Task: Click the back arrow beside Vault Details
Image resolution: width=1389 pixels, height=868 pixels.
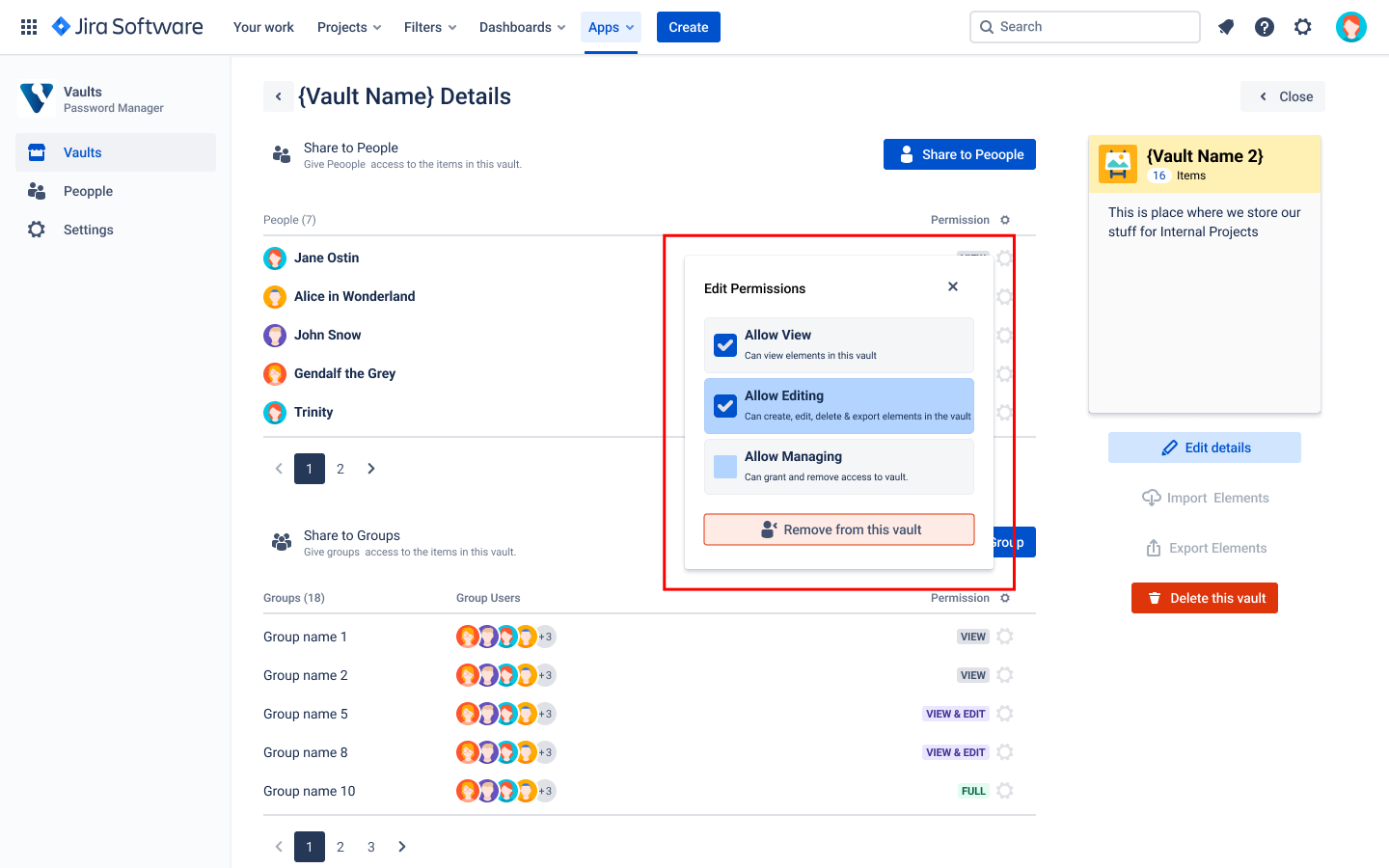Action: click(x=279, y=96)
